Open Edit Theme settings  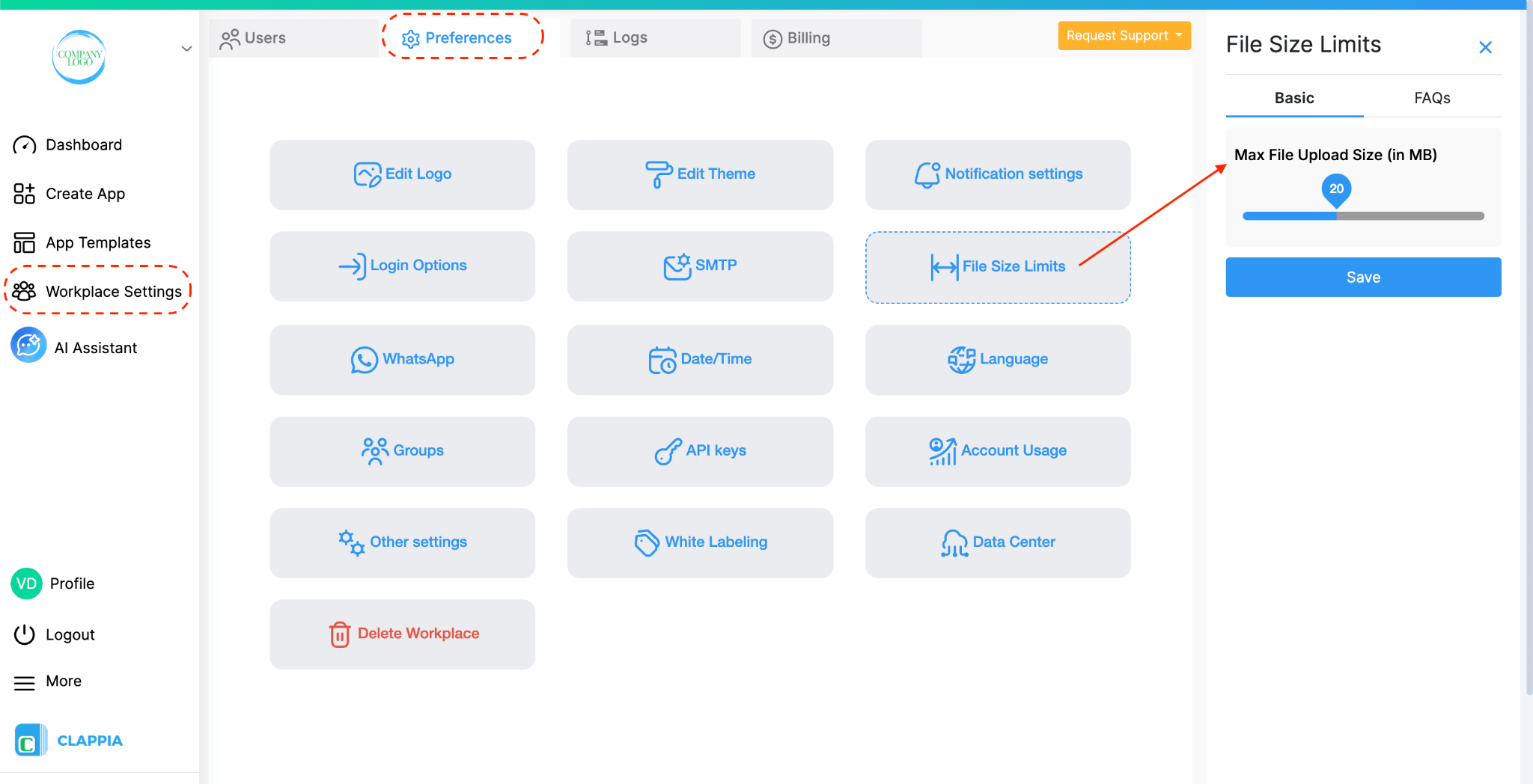700,175
